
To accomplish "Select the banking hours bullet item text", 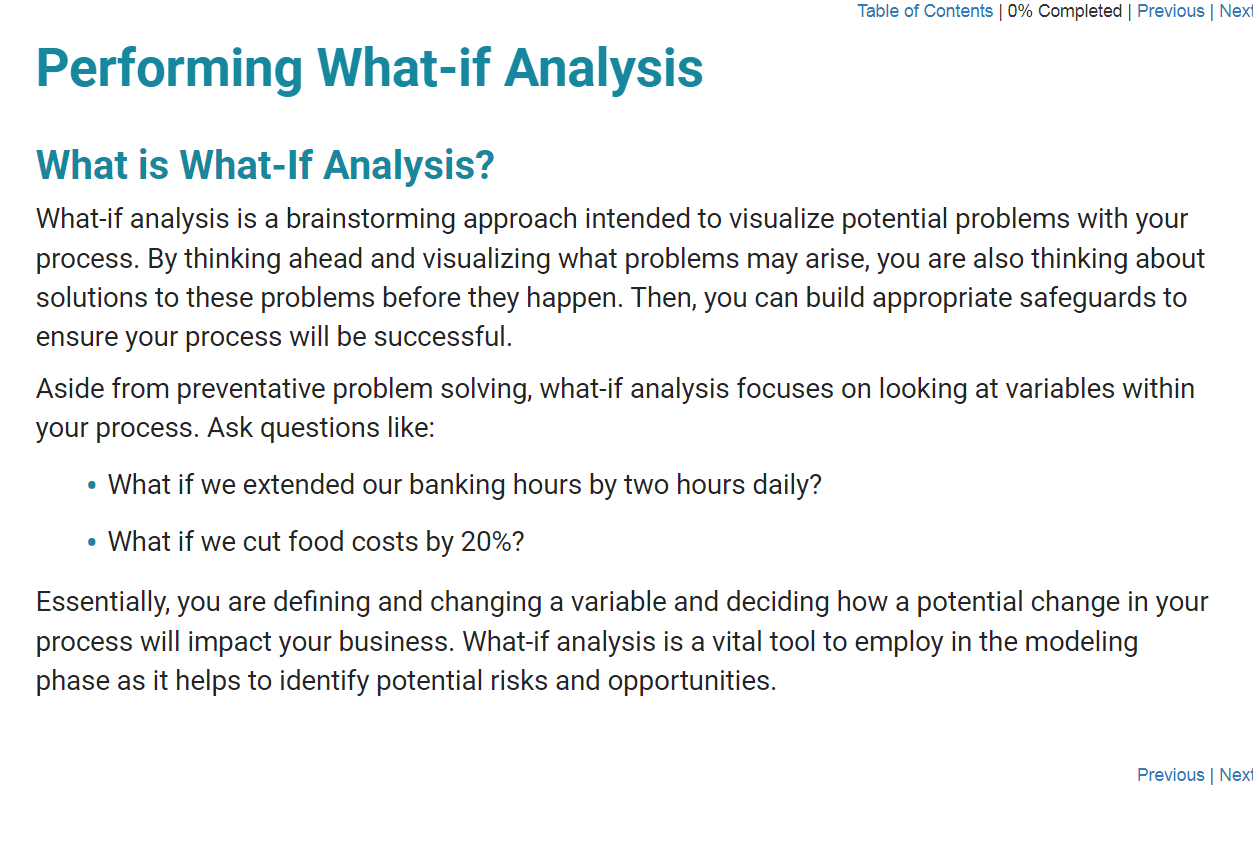I will 464,485.
